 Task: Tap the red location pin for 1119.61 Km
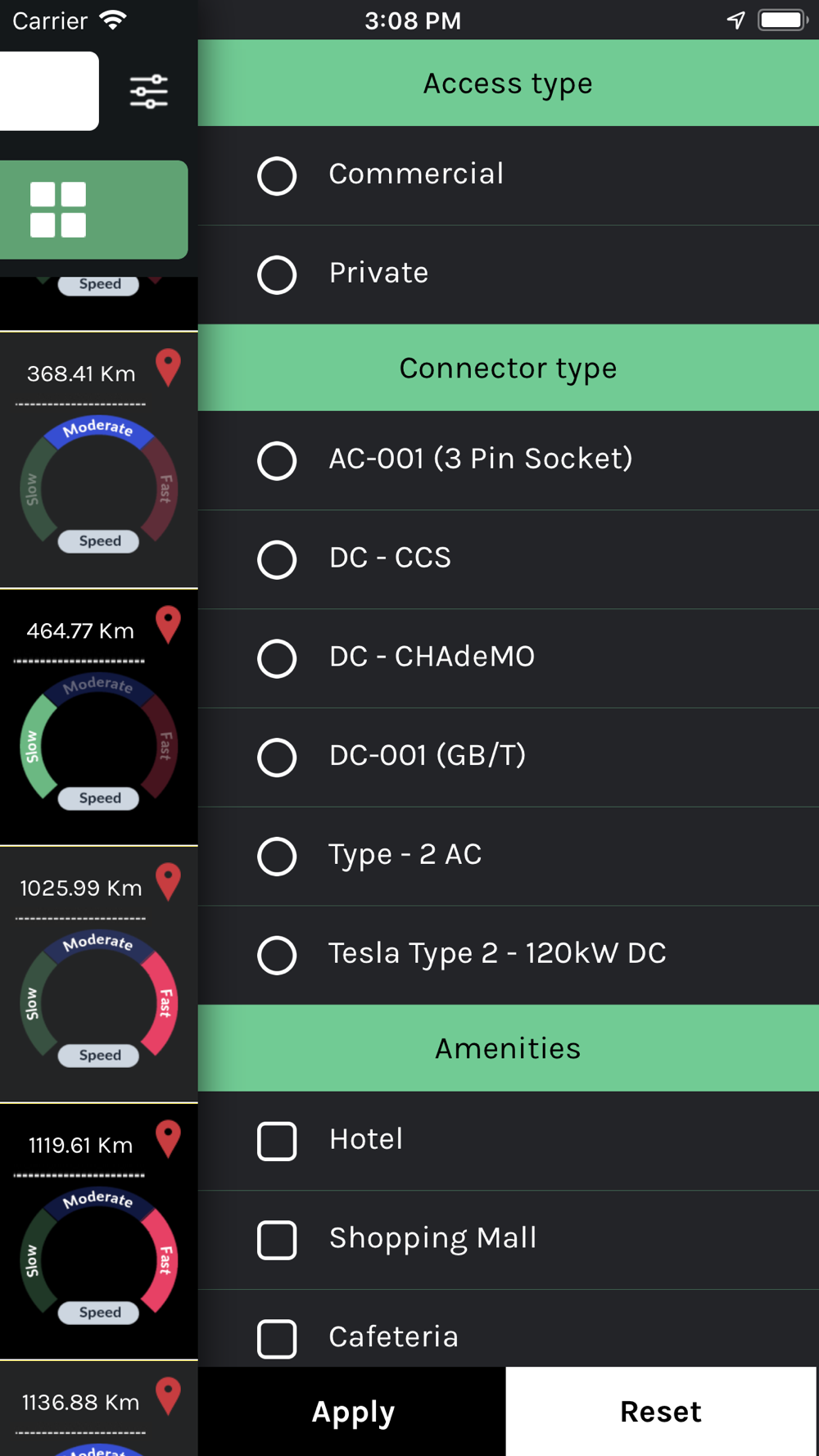coord(168,1139)
